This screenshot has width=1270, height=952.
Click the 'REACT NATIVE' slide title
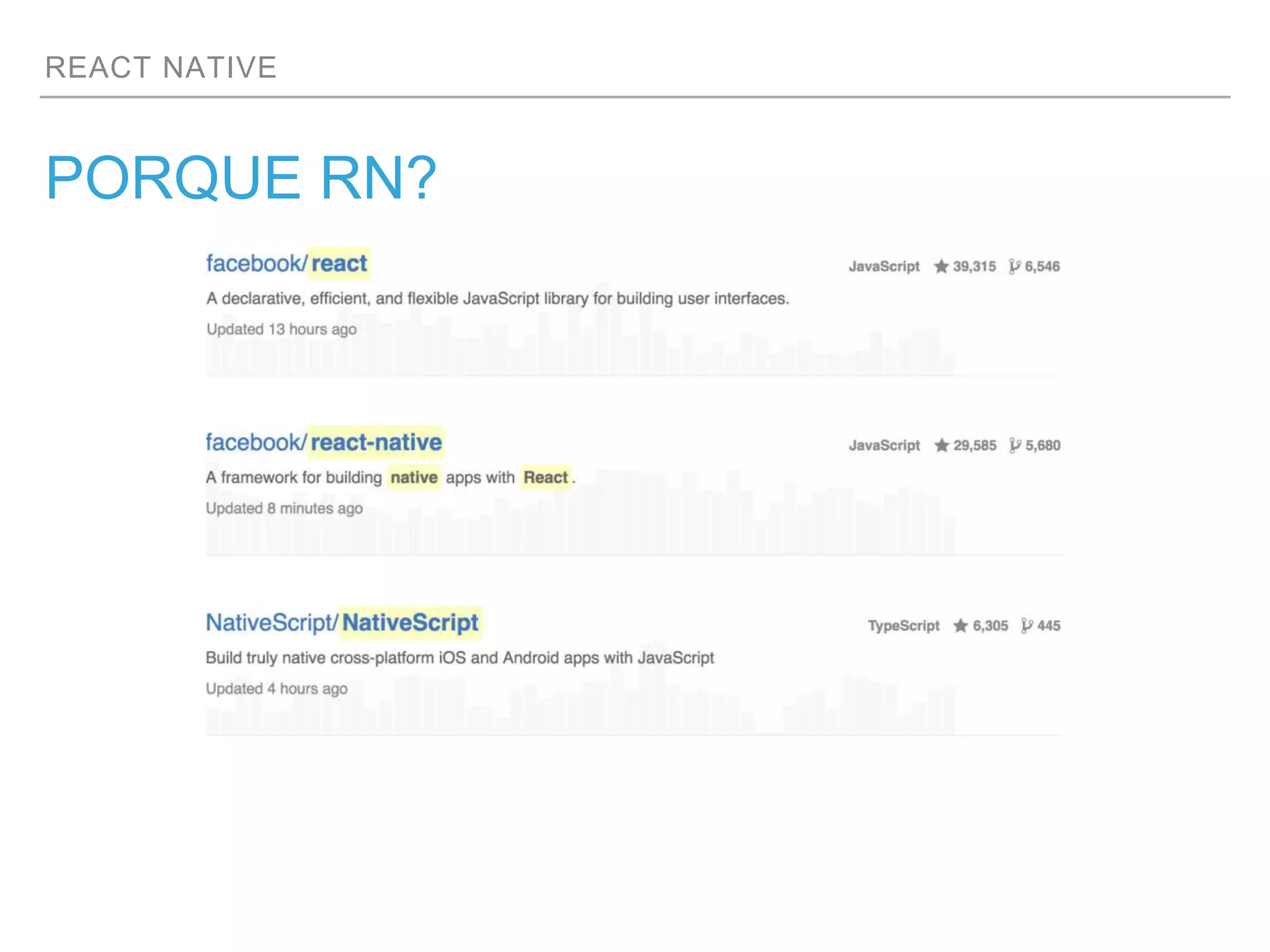pos(161,67)
